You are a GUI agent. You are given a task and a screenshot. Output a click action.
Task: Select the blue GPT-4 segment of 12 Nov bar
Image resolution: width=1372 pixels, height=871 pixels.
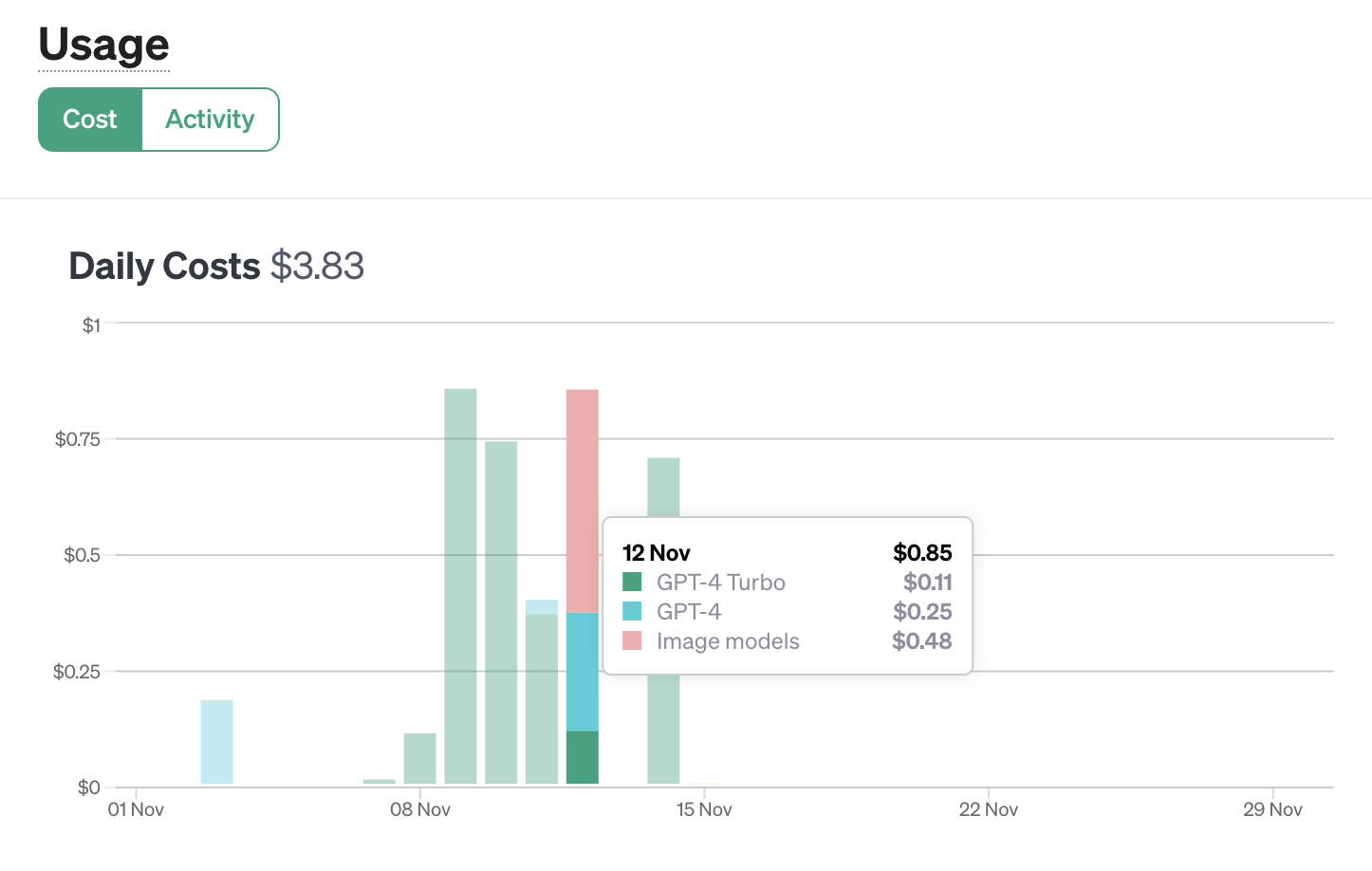click(582, 671)
